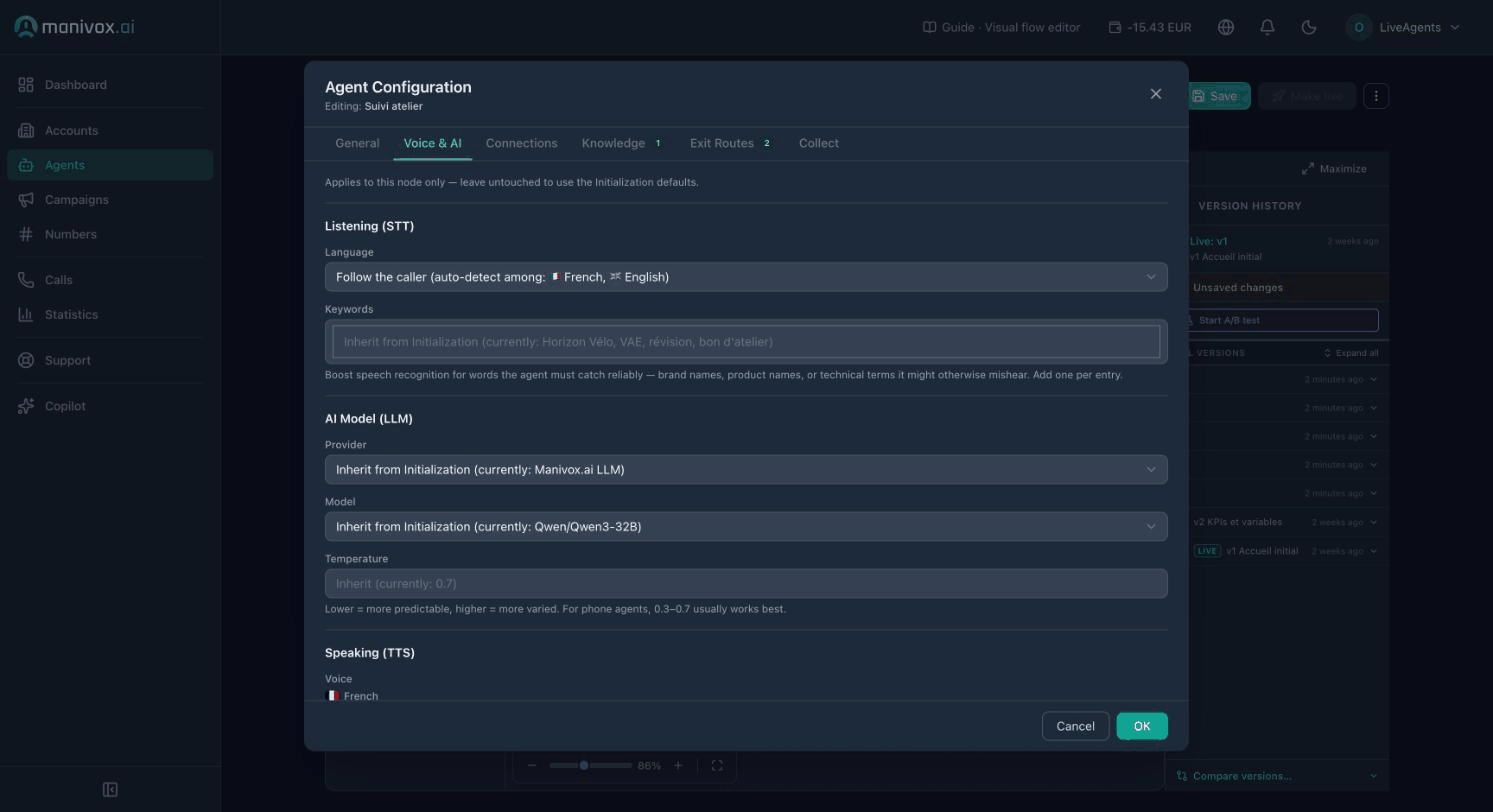The height and width of the screenshot is (812, 1493).
Task: Collapse the sidebar with the panel icon
Action: pyautogui.click(x=110, y=790)
